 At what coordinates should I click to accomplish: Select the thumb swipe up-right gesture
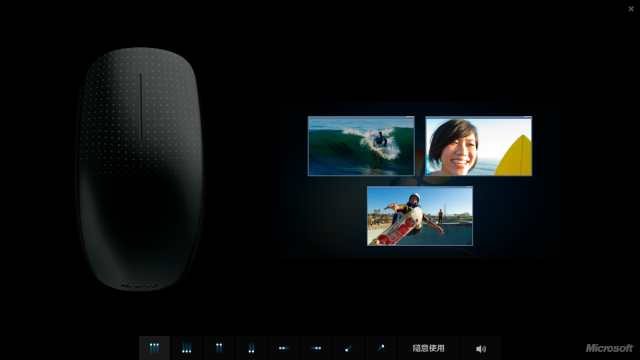coord(381,348)
